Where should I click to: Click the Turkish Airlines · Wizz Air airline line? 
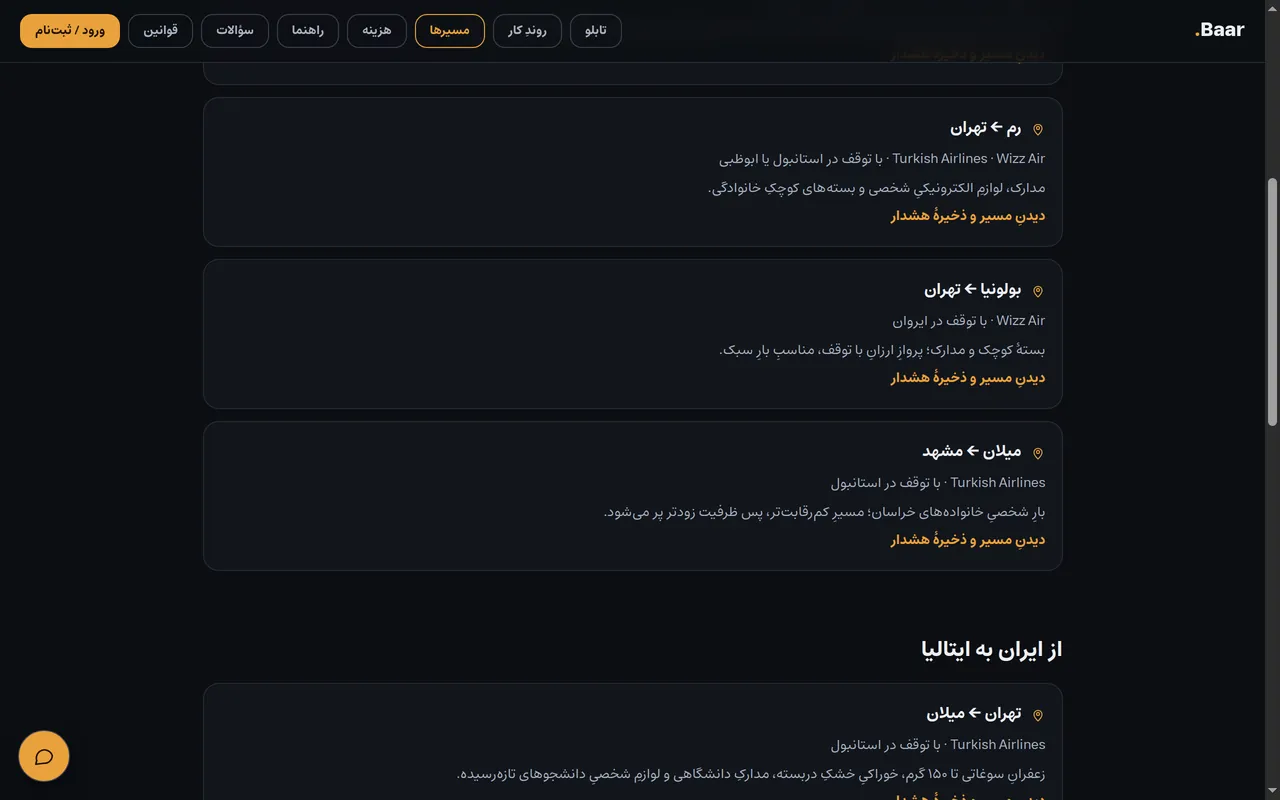pos(882,159)
